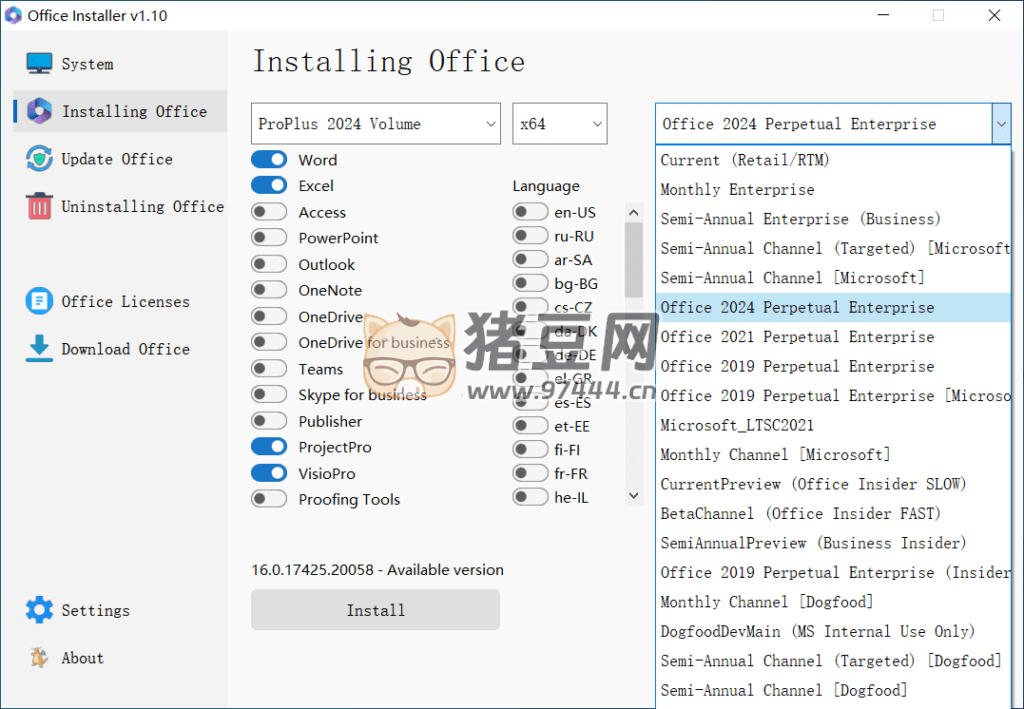Click the language list scrollbar thumb
The width and height of the screenshot is (1024, 709).
pos(633,260)
